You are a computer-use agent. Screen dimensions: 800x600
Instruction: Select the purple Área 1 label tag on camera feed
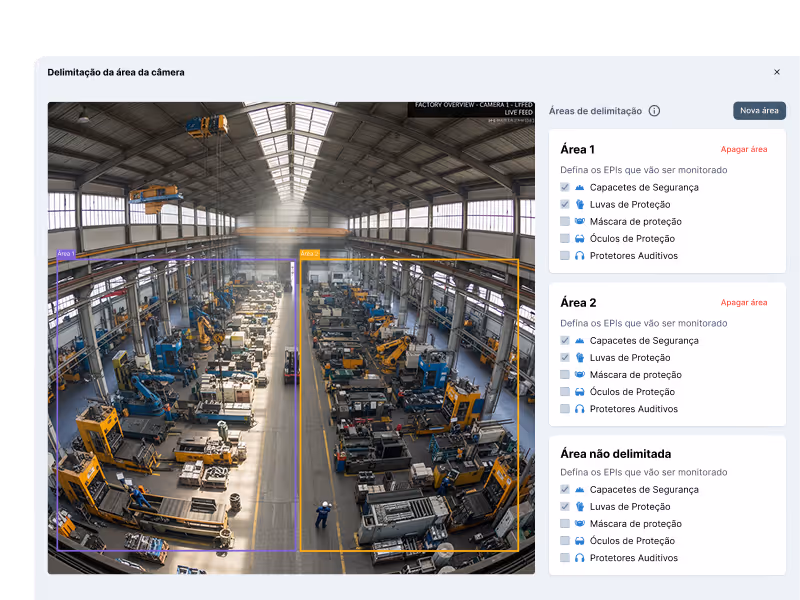pyautogui.click(x=66, y=254)
